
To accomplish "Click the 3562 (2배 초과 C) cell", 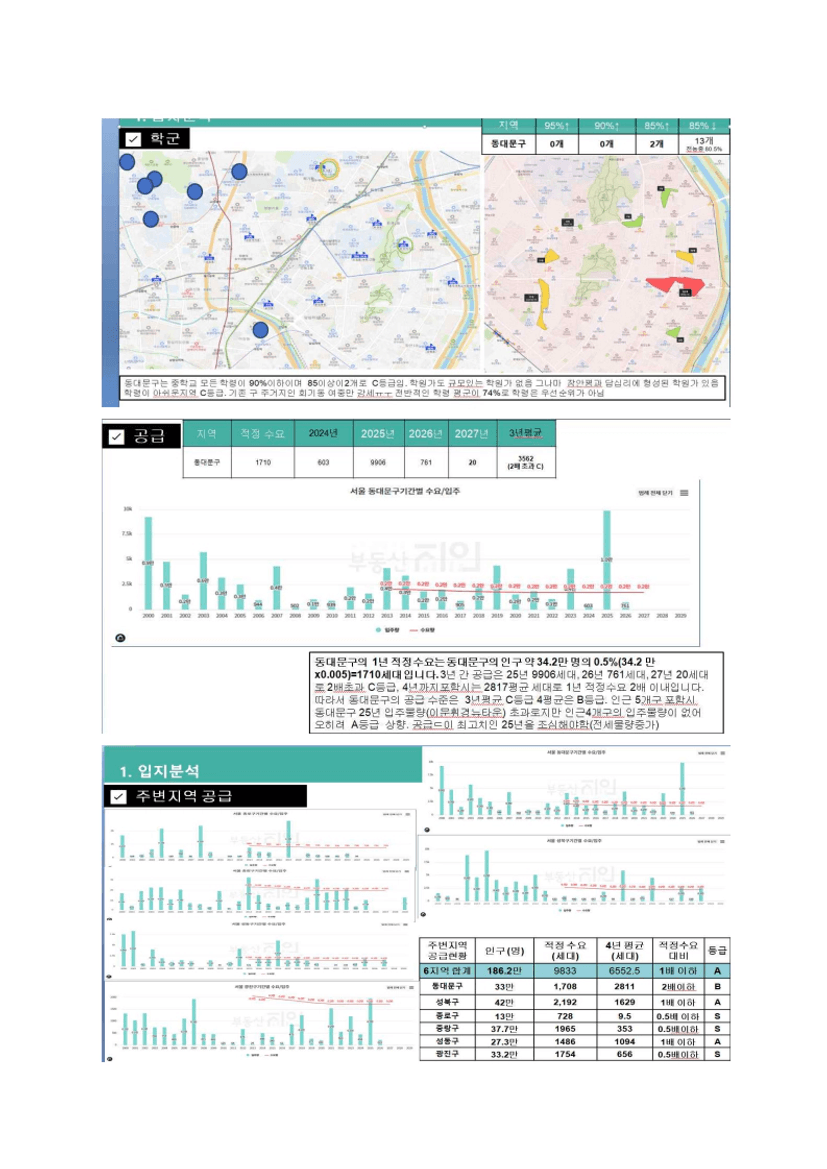I will click(x=526, y=462).
